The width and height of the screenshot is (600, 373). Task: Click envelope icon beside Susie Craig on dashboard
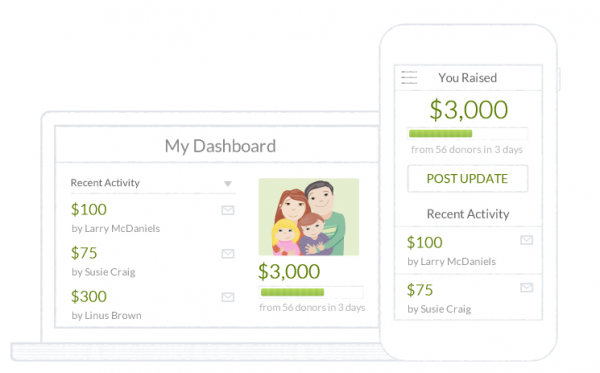click(228, 254)
